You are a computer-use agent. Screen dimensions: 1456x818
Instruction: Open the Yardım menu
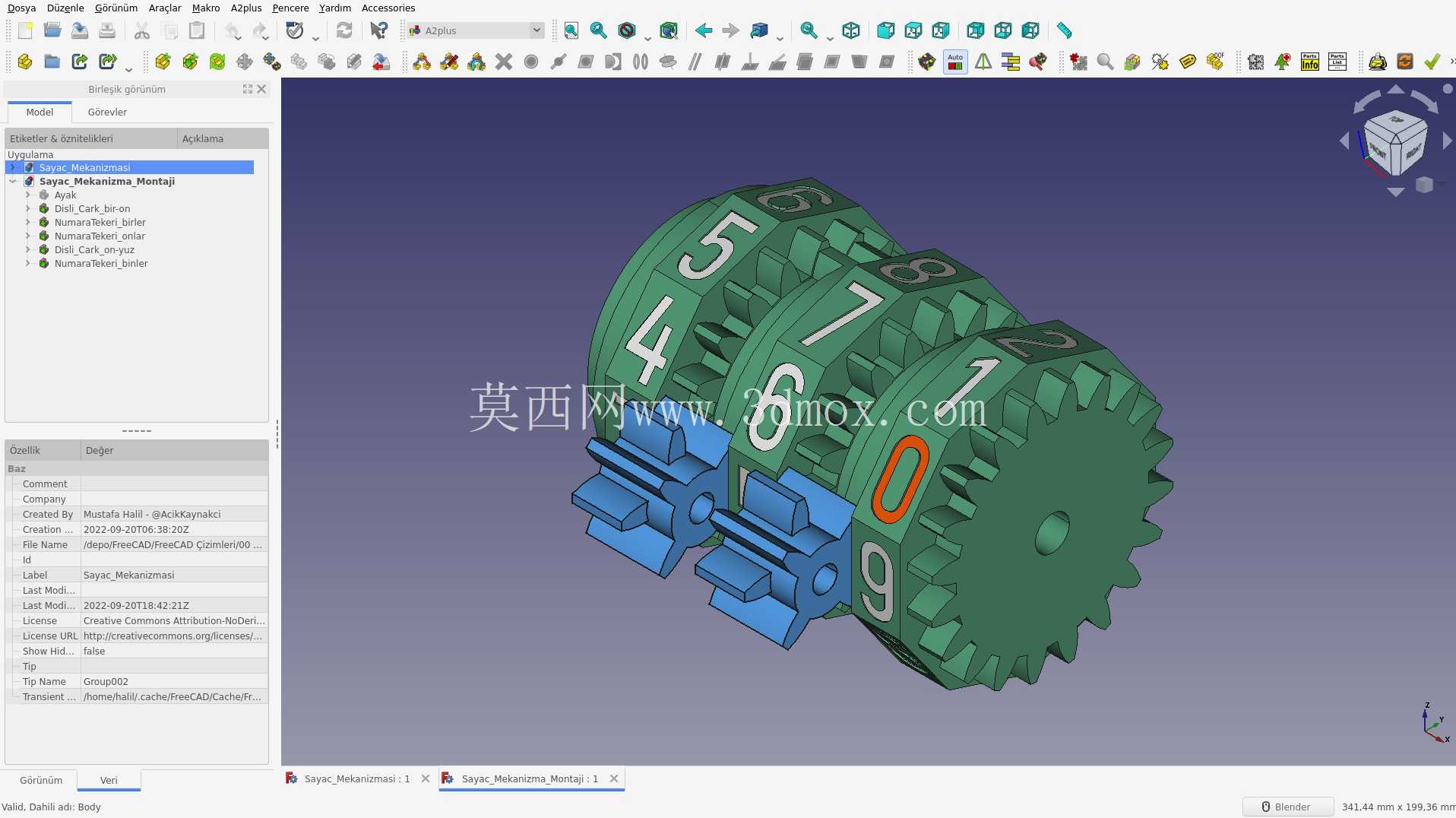[335, 8]
